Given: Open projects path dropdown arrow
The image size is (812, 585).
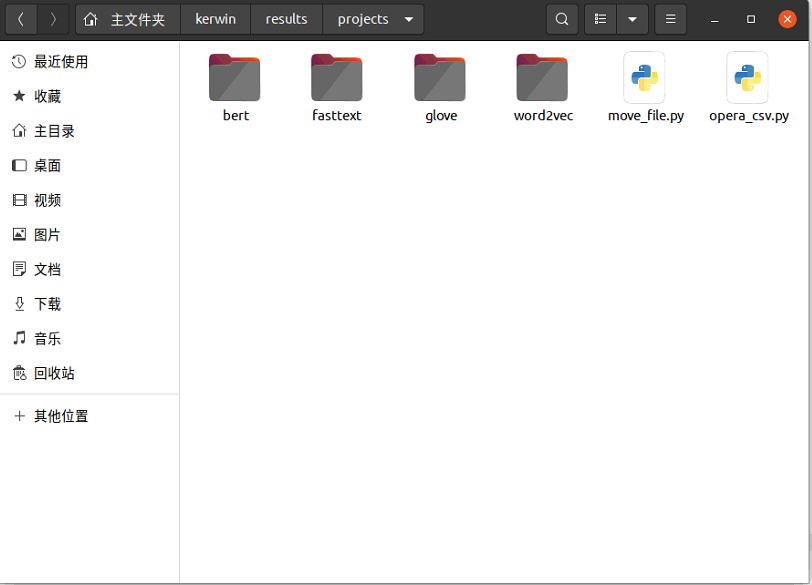Looking at the screenshot, I should [409, 20].
